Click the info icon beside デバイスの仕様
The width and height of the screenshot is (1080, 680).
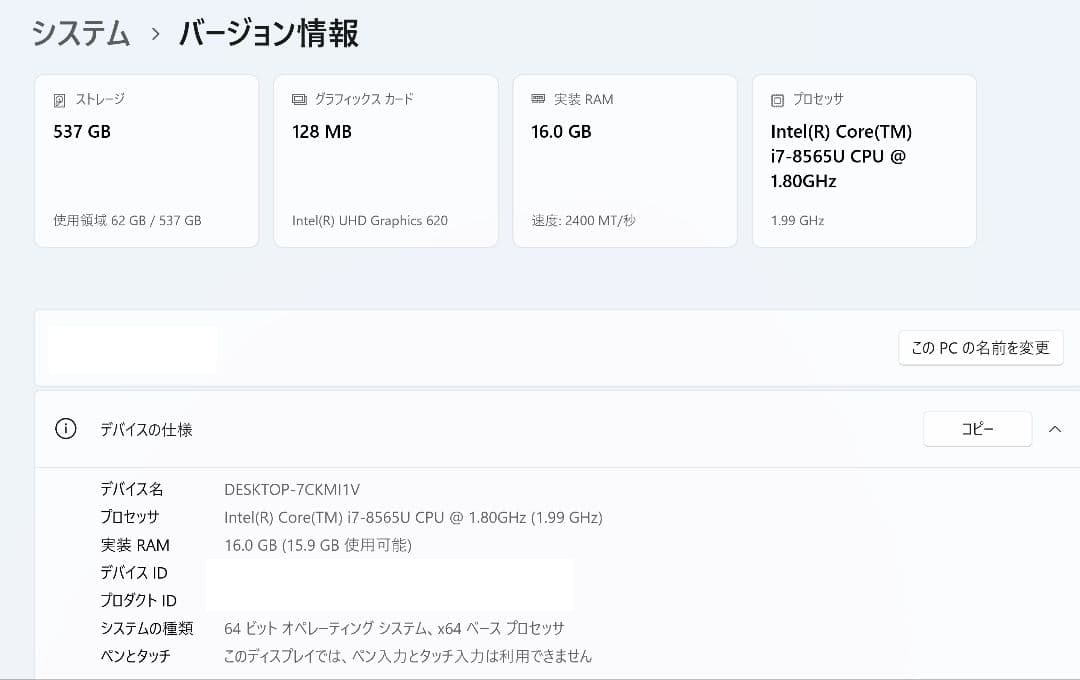tap(65, 428)
